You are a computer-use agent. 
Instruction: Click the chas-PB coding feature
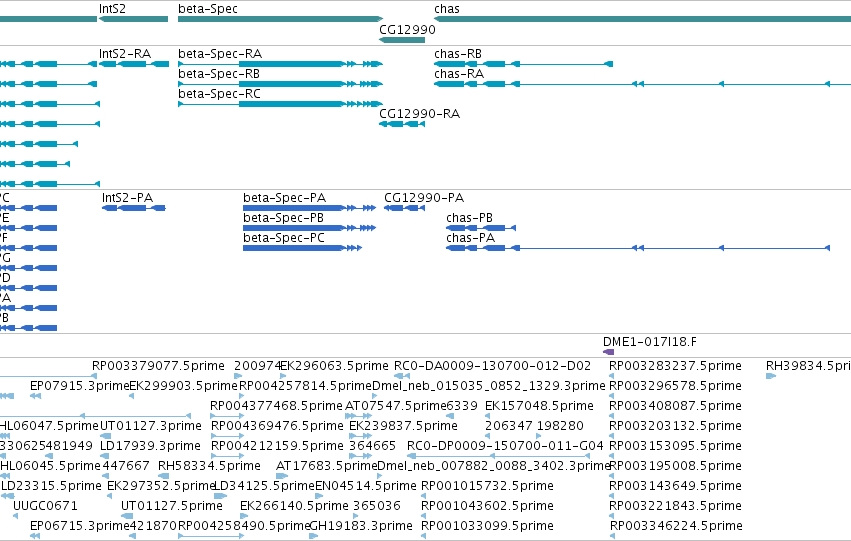(x=481, y=228)
